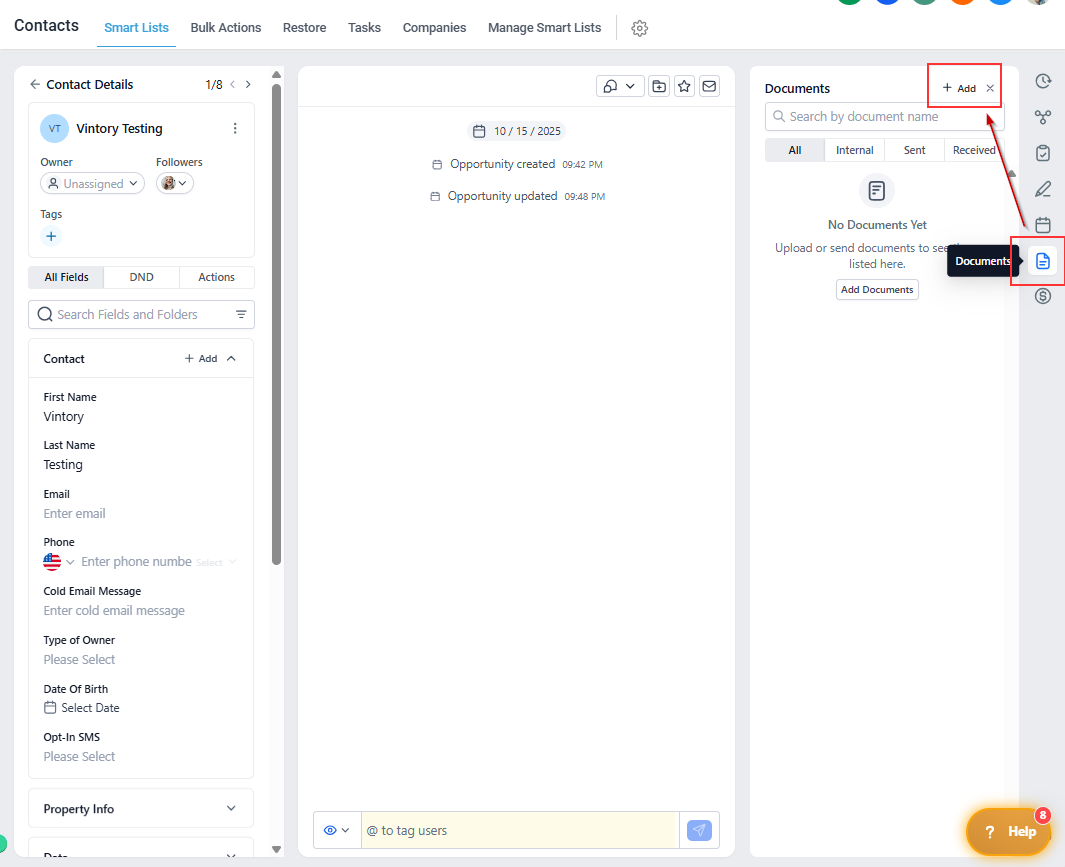This screenshot has width=1065, height=867.
Task: Open the Notes pencil sidebar icon
Action: 1043,189
